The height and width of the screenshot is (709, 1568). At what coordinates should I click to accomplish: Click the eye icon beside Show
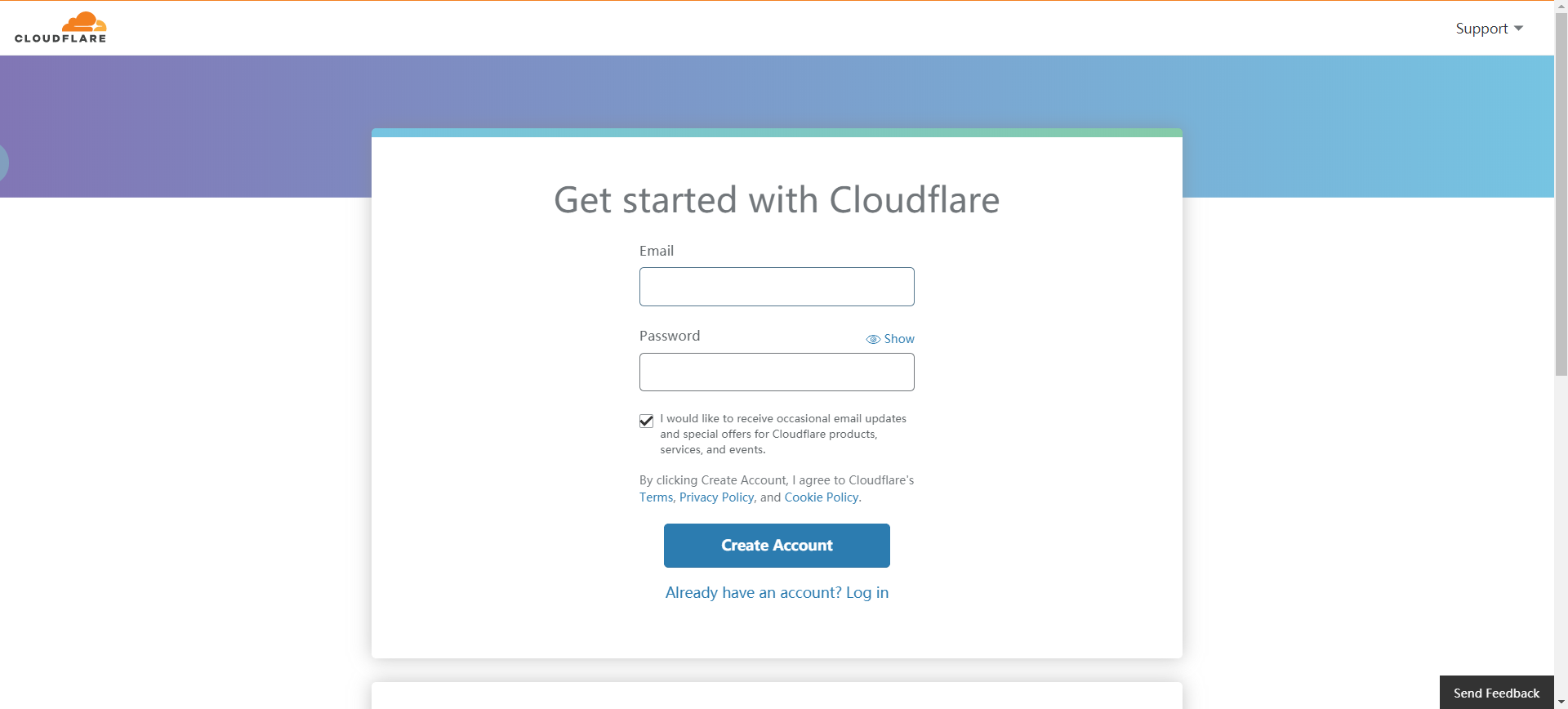tap(873, 339)
